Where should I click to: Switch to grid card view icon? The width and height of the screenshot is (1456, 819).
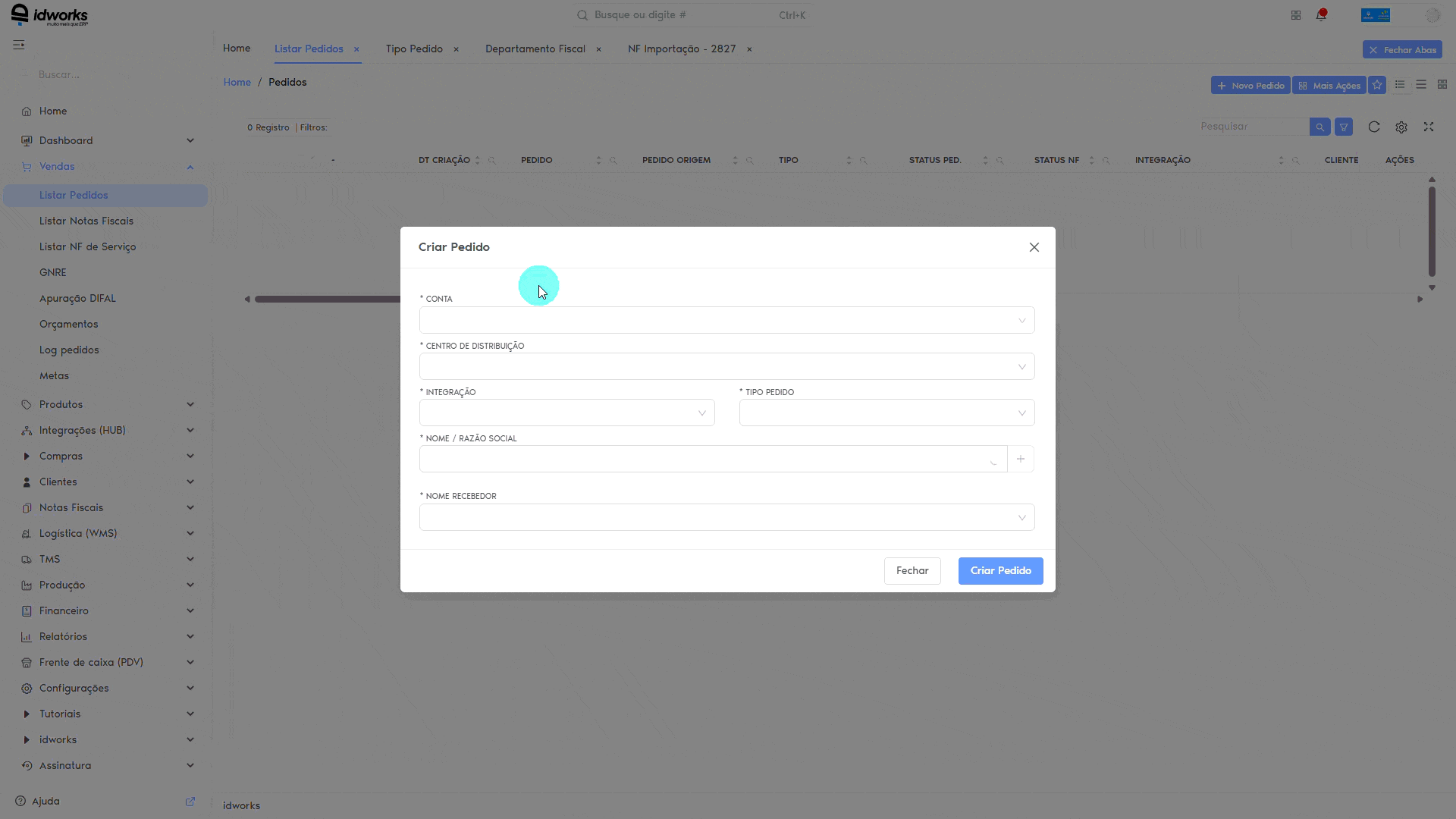[1442, 85]
